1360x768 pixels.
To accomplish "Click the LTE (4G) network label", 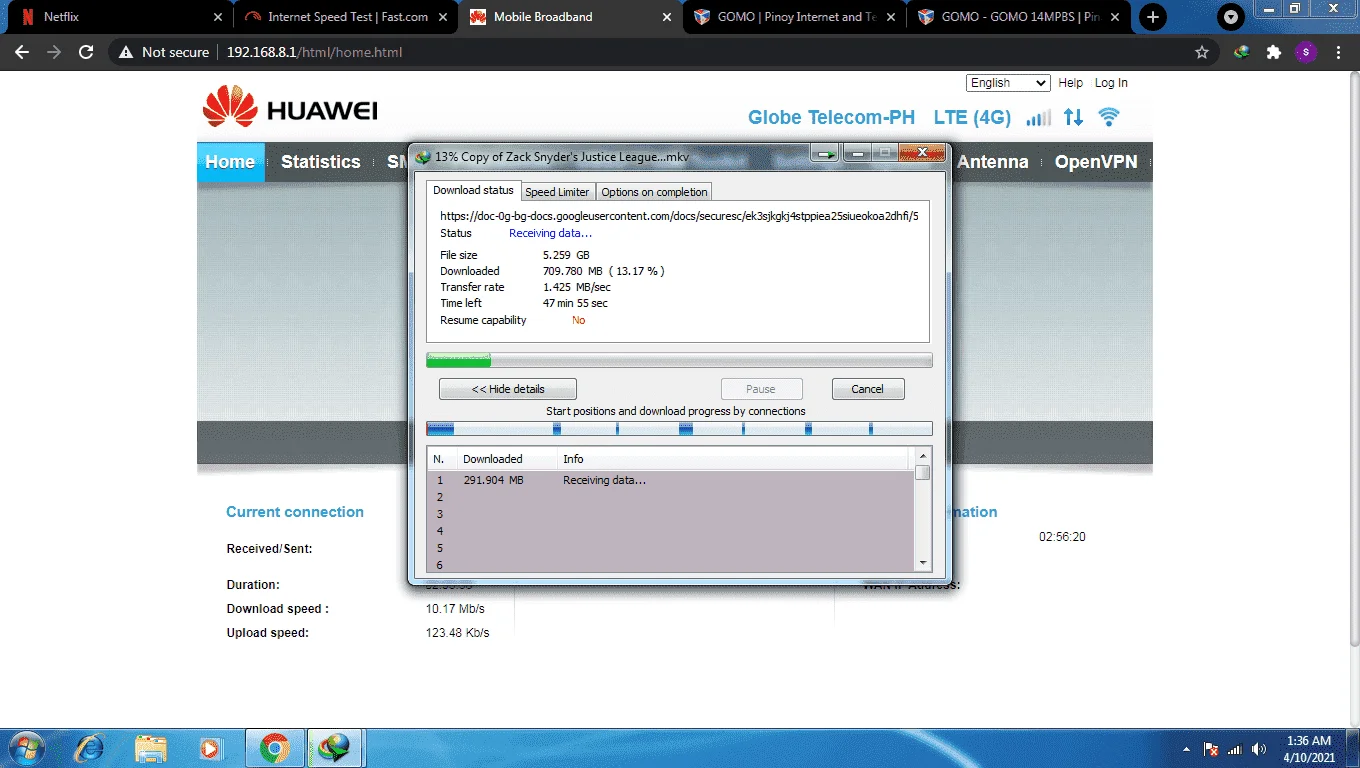I will pos(972,117).
